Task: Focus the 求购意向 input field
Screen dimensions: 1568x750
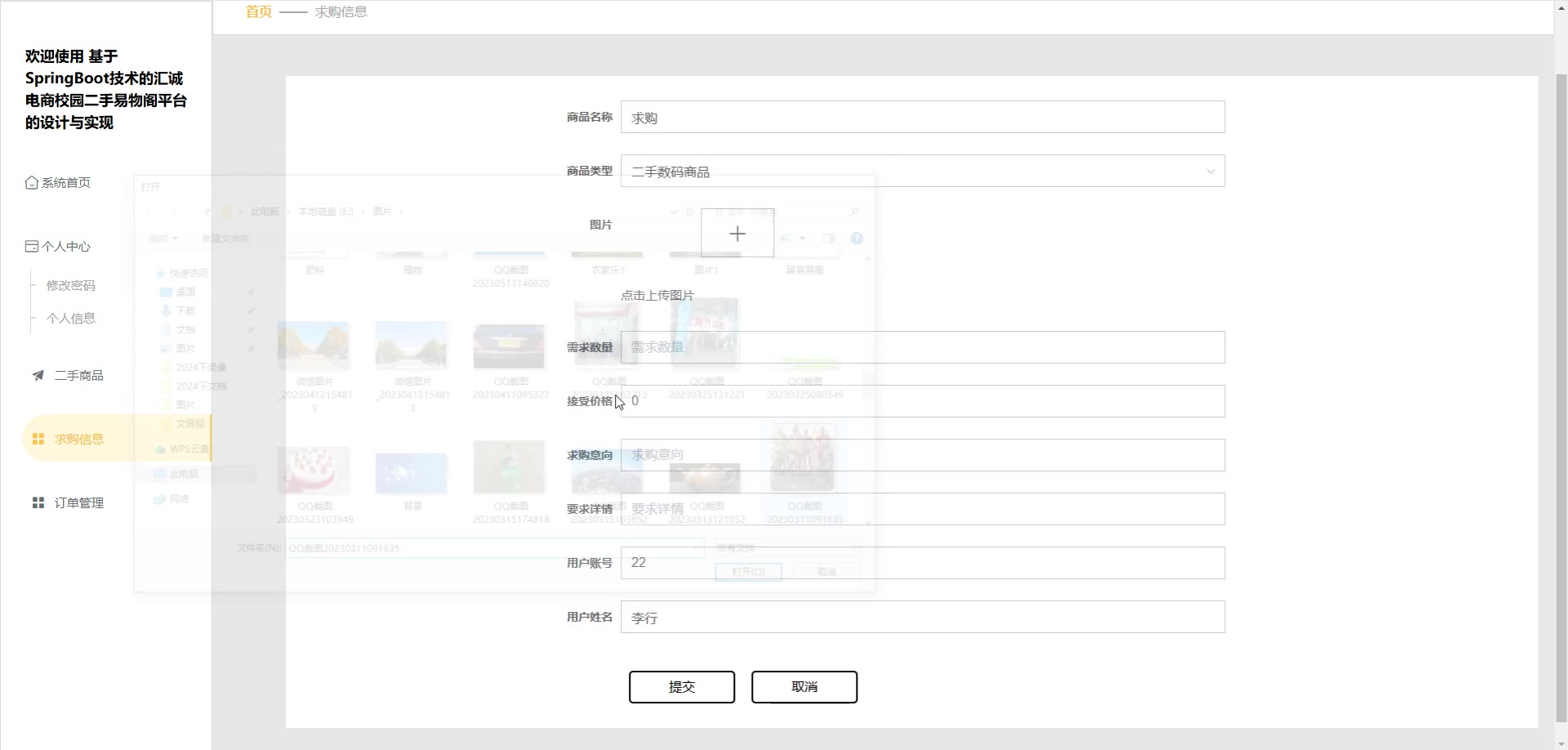Action: tap(923, 455)
